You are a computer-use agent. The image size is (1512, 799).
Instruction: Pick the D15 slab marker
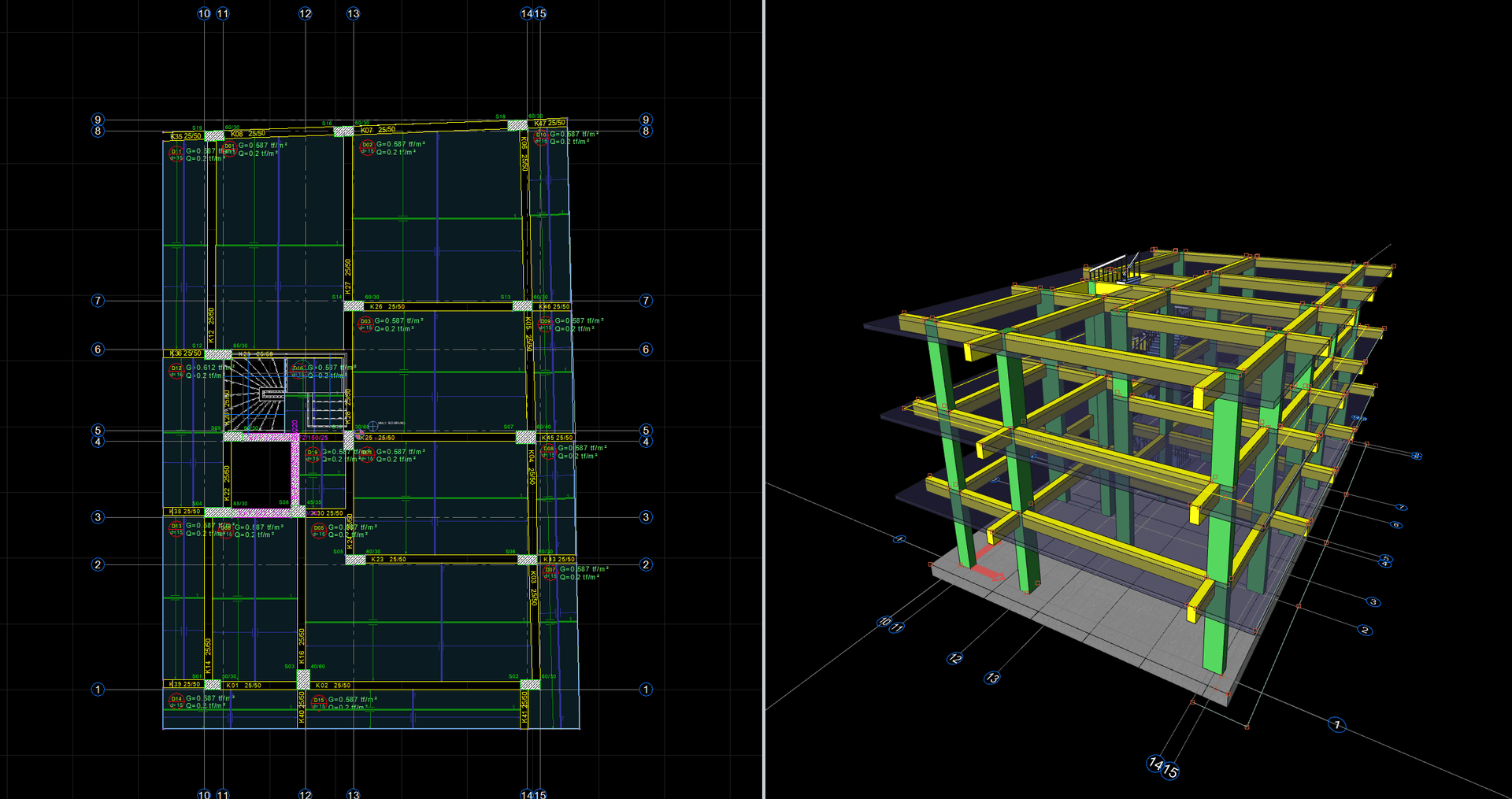pos(318,702)
